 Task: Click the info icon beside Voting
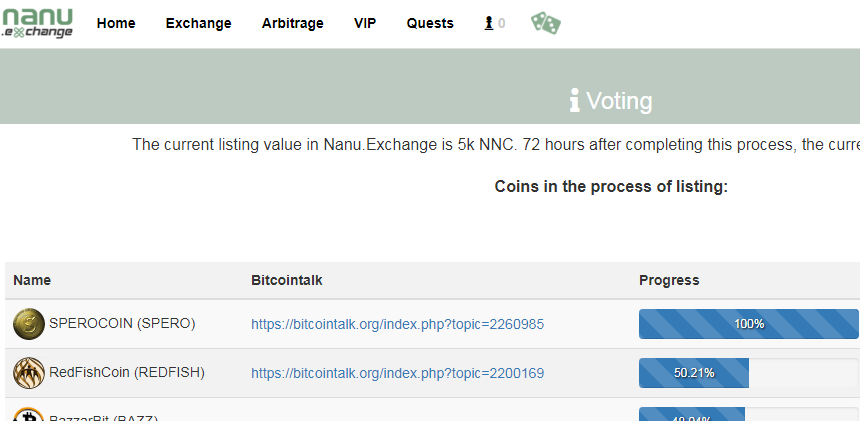(574, 100)
